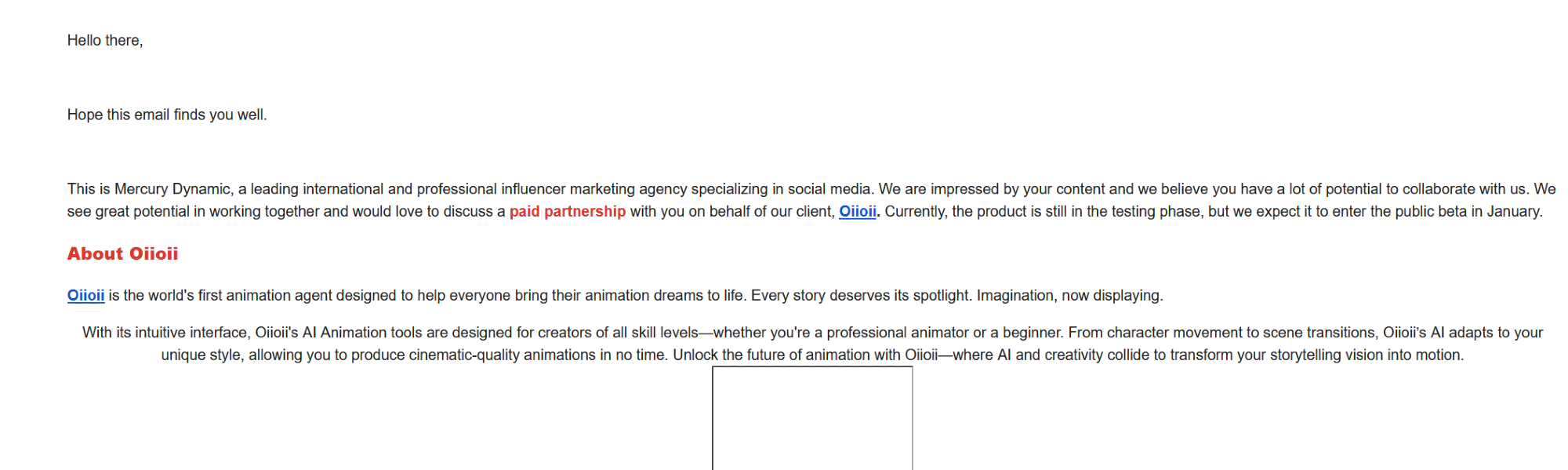Click the red 'About Oiioii' heading
1568x470 pixels.
[122, 254]
